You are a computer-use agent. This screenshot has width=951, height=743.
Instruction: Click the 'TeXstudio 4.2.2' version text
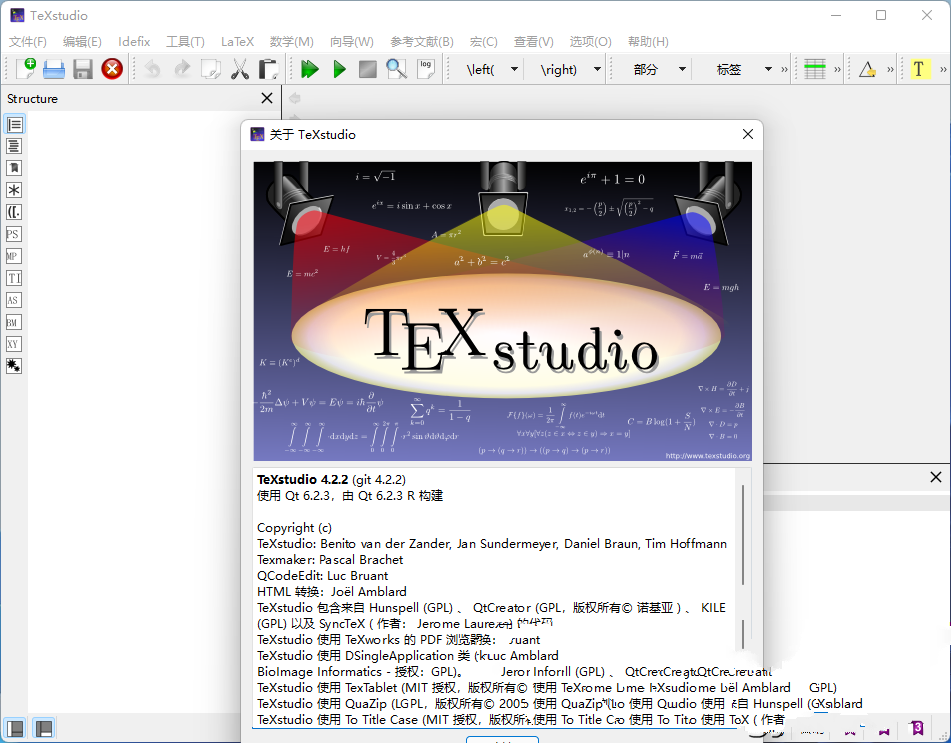pyautogui.click(x=303, y=479)
